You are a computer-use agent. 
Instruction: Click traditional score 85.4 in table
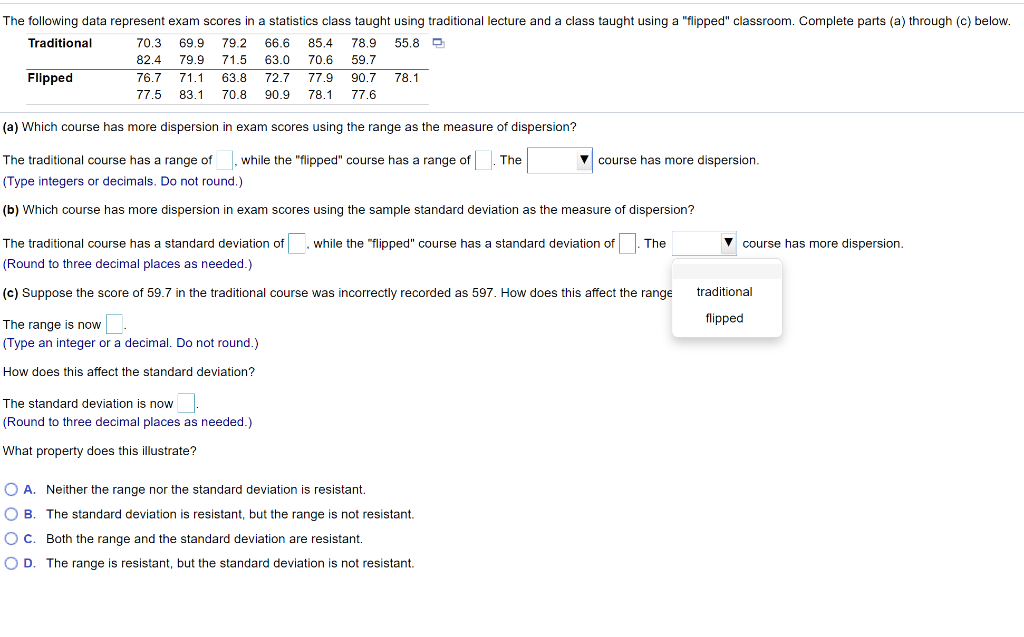(321, 43)
